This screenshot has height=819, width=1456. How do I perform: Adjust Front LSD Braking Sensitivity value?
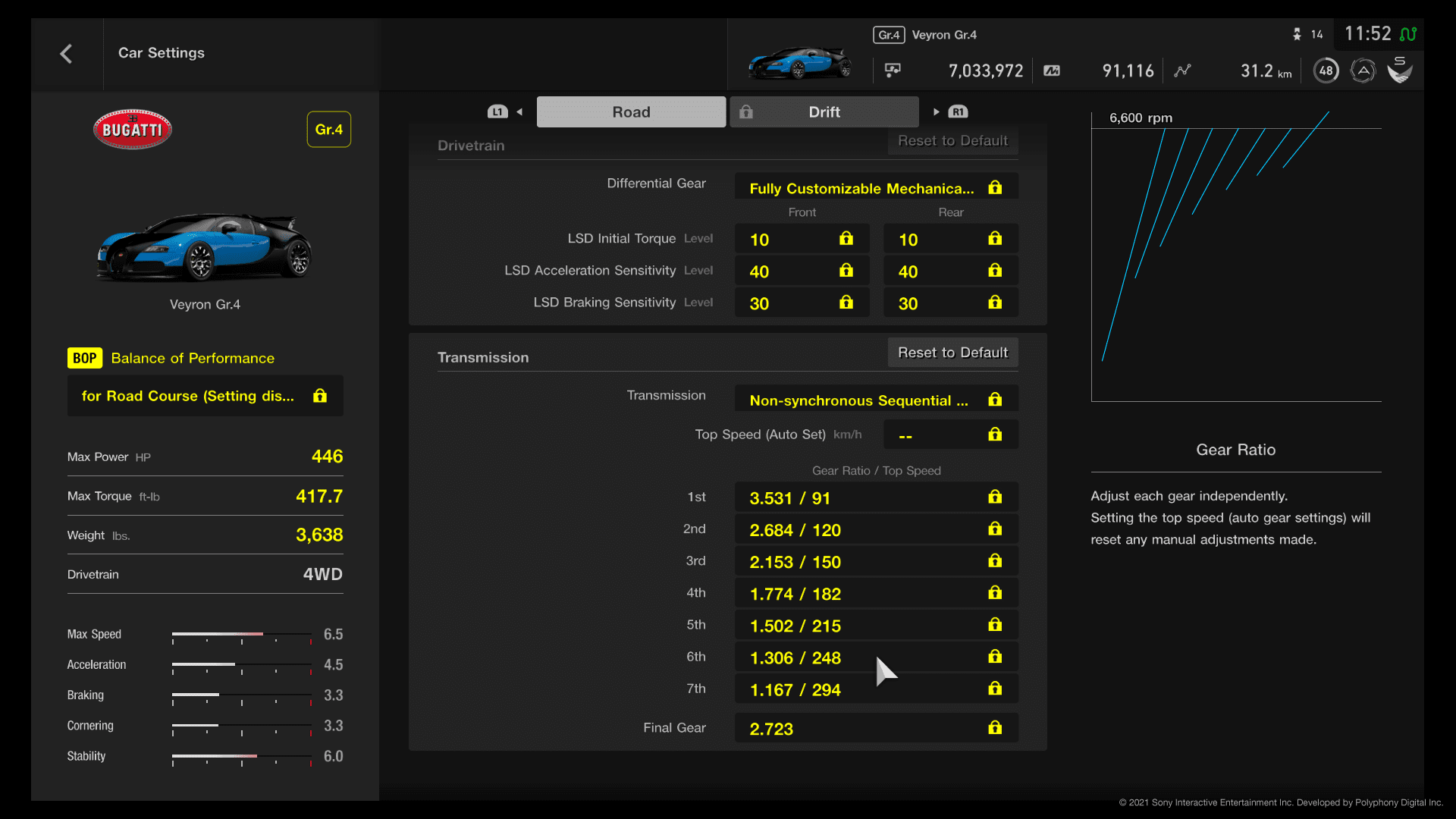[802, 303]
